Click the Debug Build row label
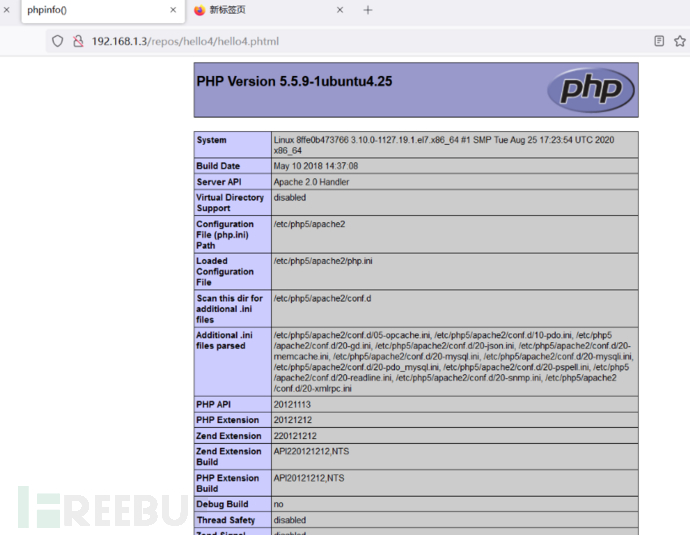This screenshot has width=690, height=535. [x=222, y=504]
